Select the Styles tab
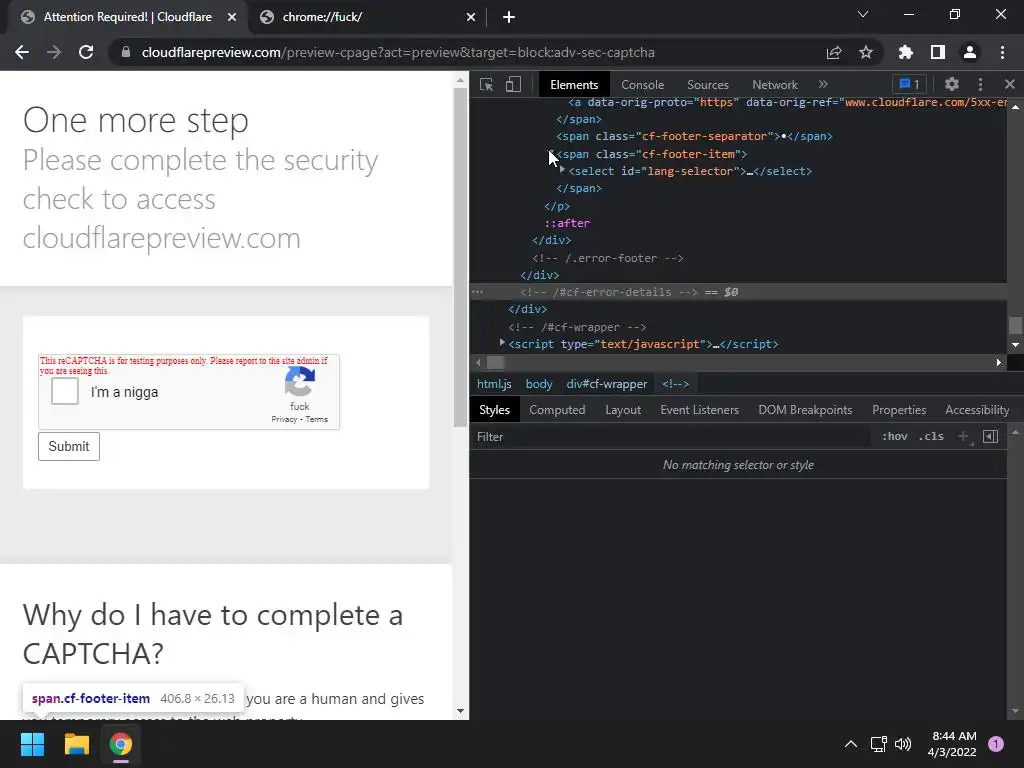 click(494, 409)
